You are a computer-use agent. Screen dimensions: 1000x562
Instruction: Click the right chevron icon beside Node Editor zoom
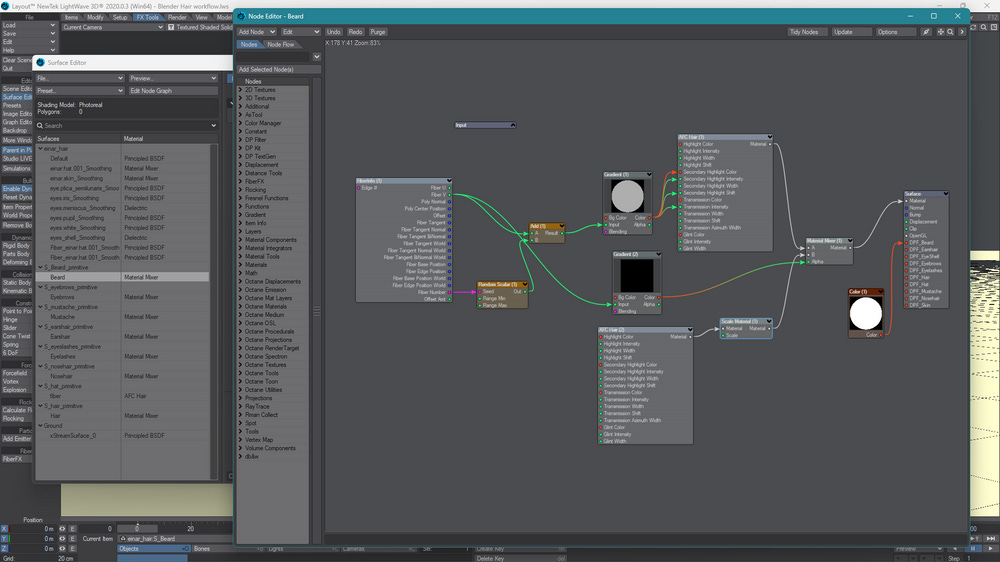point(962,32)
